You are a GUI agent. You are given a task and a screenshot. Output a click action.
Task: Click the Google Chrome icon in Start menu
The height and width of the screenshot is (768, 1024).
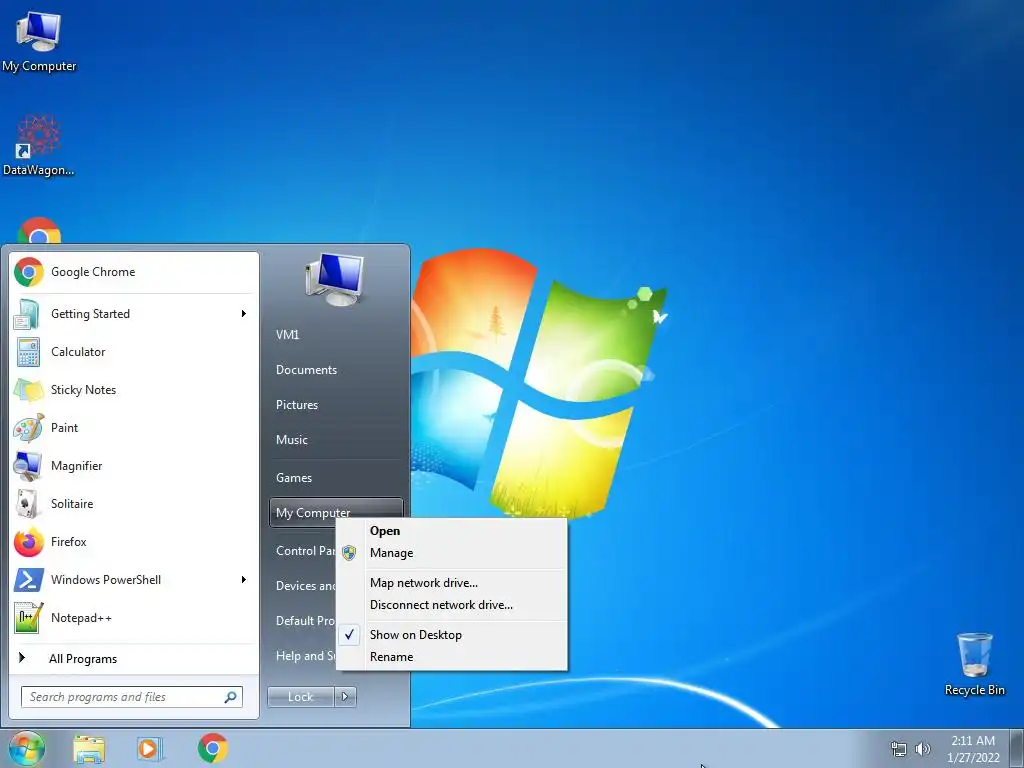coord(29,272)
